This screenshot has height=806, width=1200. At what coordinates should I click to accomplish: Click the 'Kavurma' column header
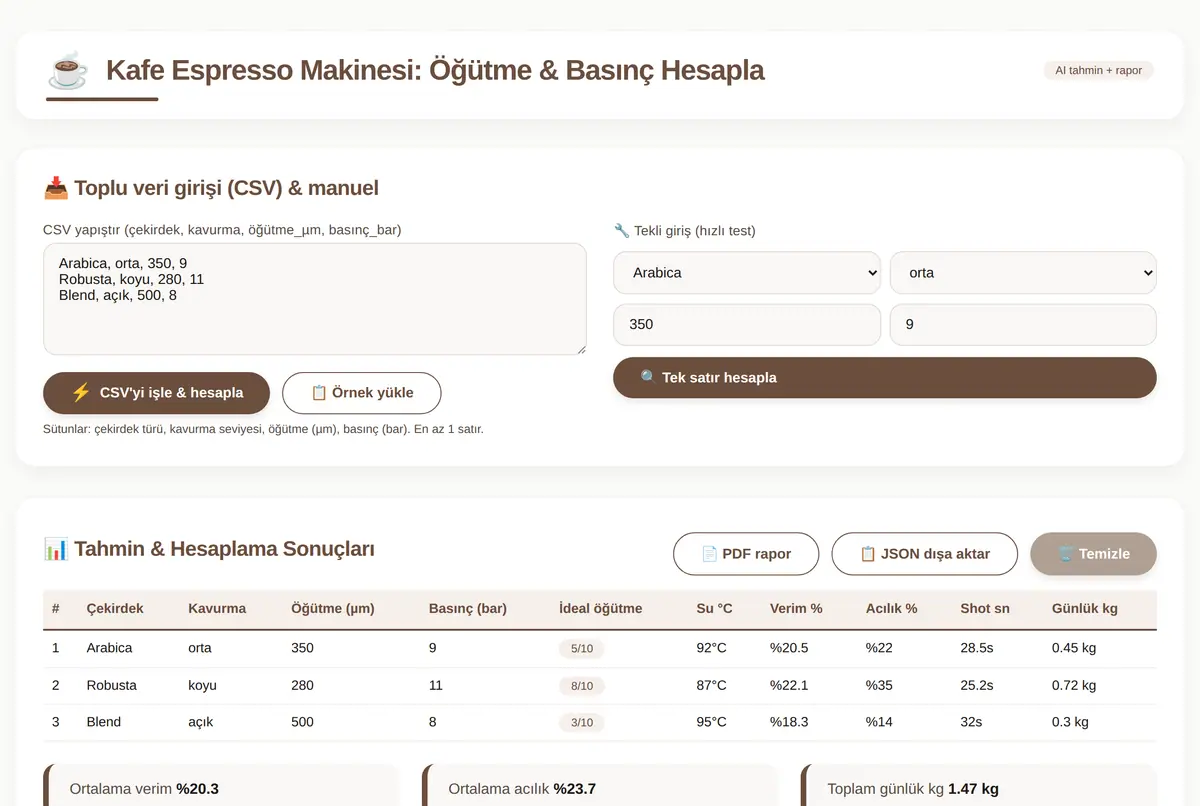(x=217, y=608)
